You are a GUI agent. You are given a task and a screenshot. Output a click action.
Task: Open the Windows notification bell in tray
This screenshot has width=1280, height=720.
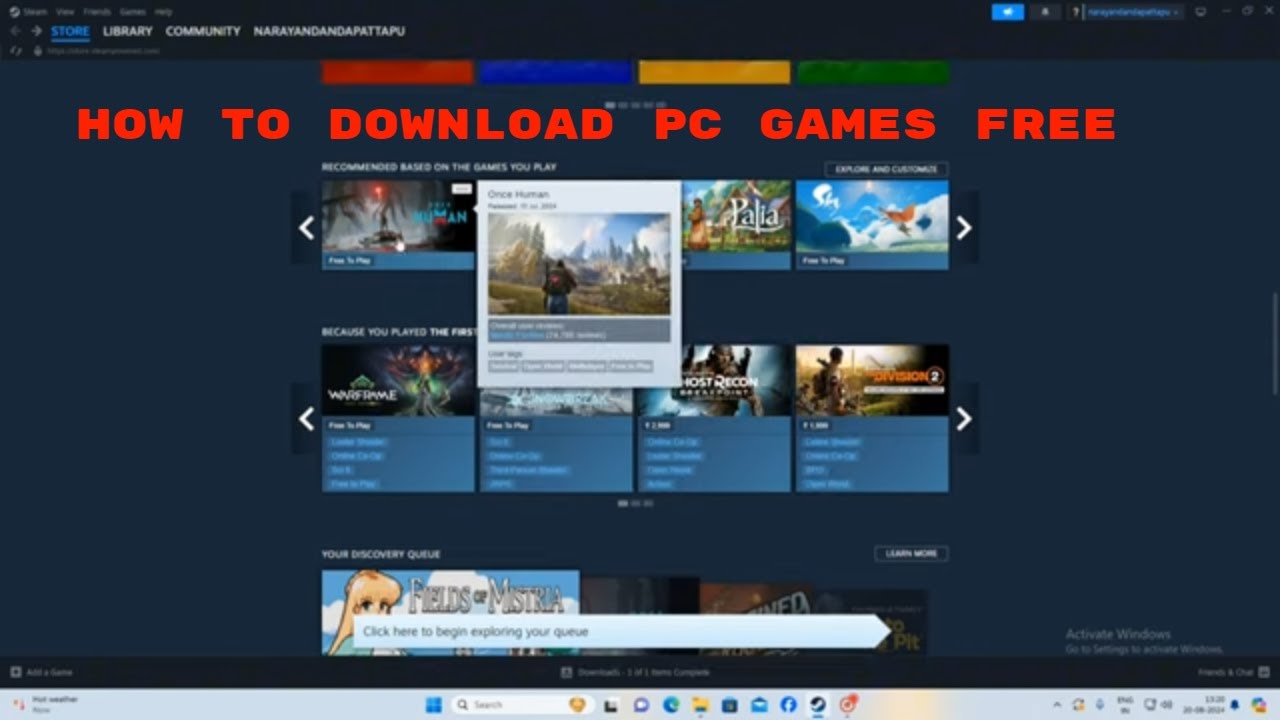tap(1234, 705)
